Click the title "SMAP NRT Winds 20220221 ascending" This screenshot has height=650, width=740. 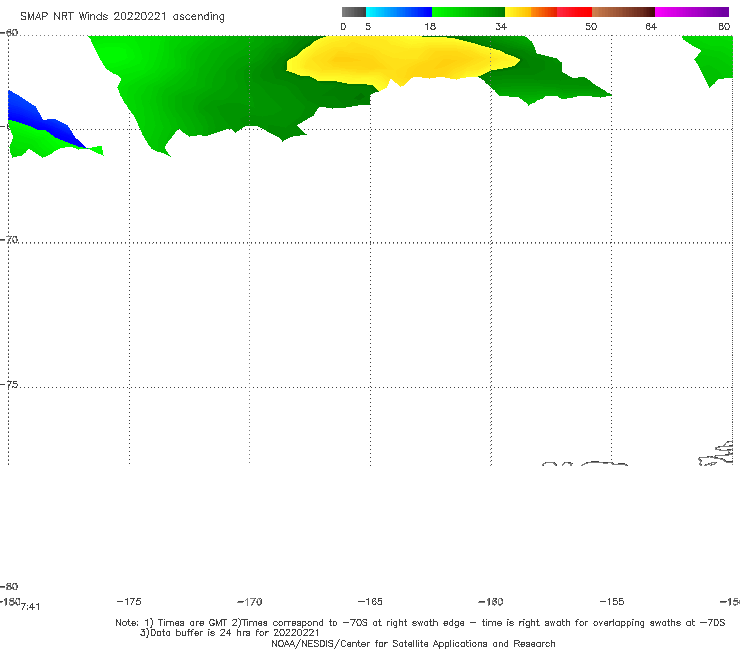(x=122, y=16)
